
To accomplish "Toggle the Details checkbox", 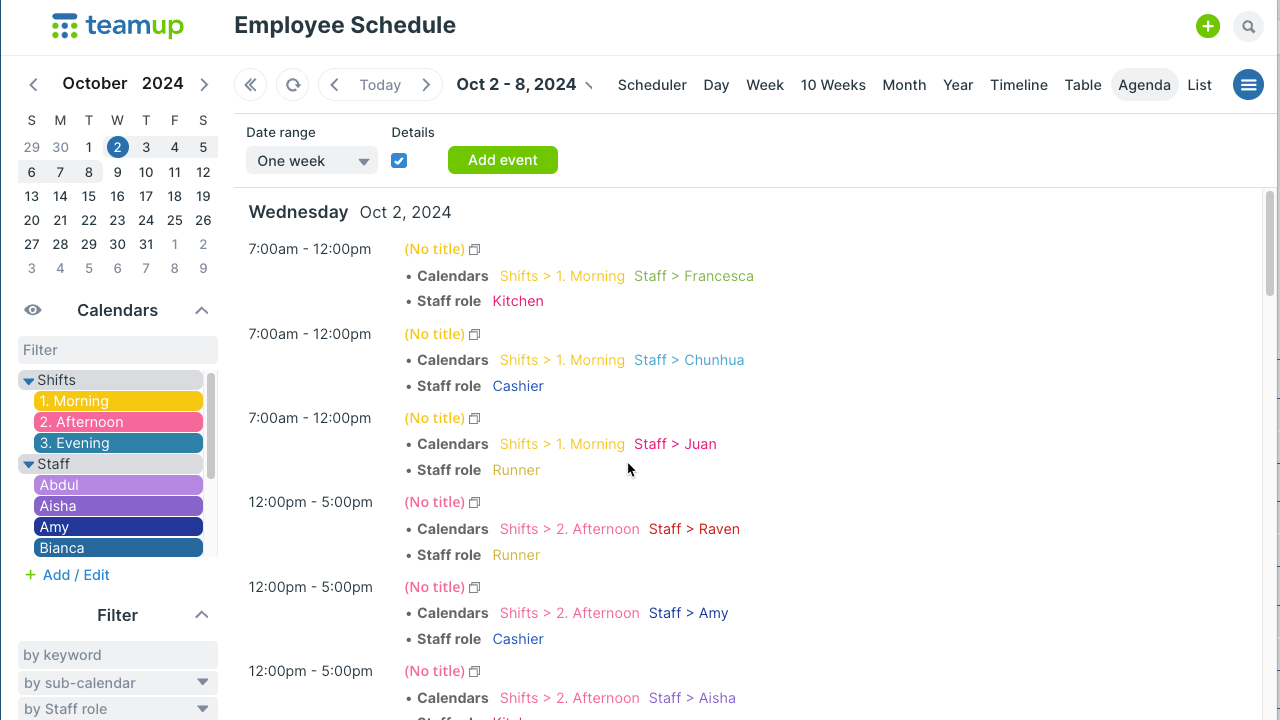I will coord(399,161).
